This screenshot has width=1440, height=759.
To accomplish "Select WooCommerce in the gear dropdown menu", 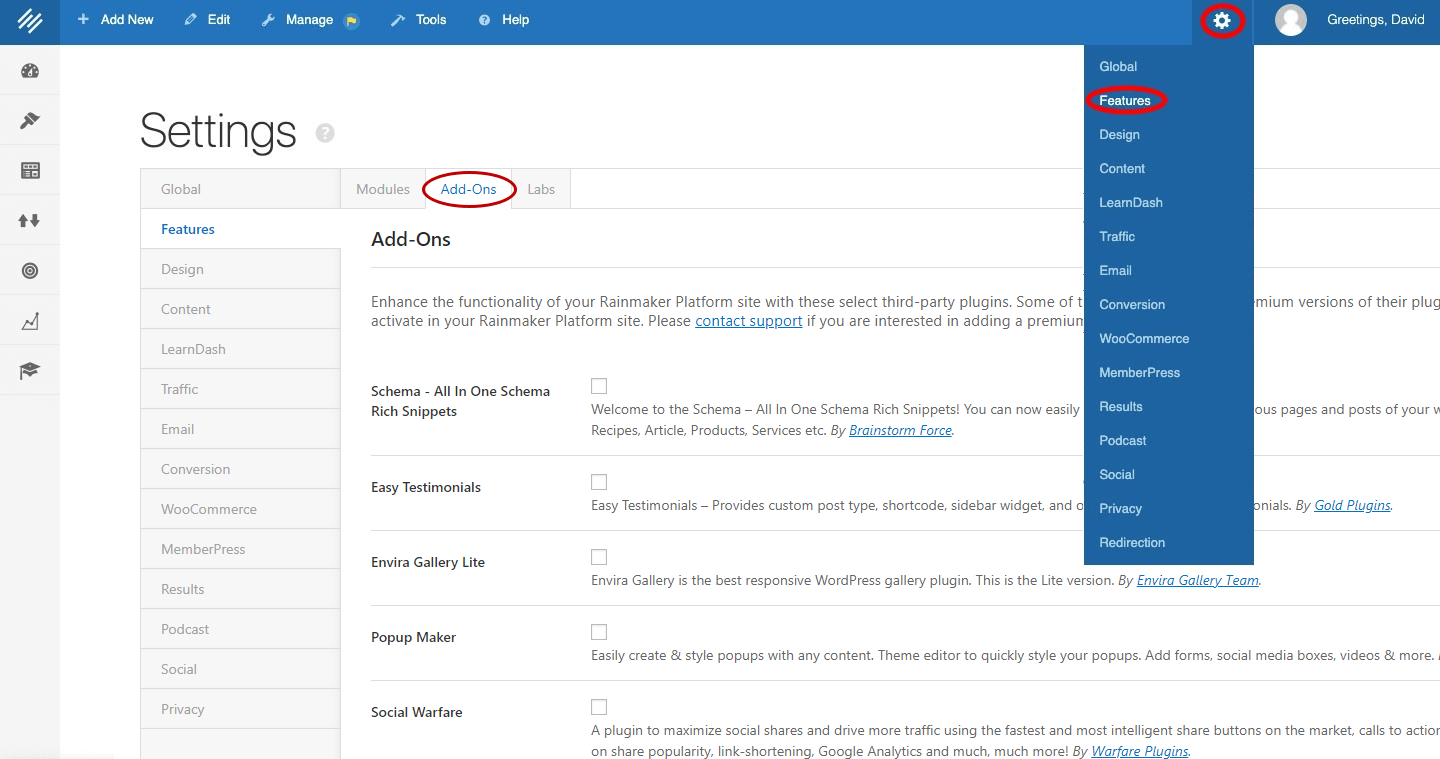I will point(1144,339).
